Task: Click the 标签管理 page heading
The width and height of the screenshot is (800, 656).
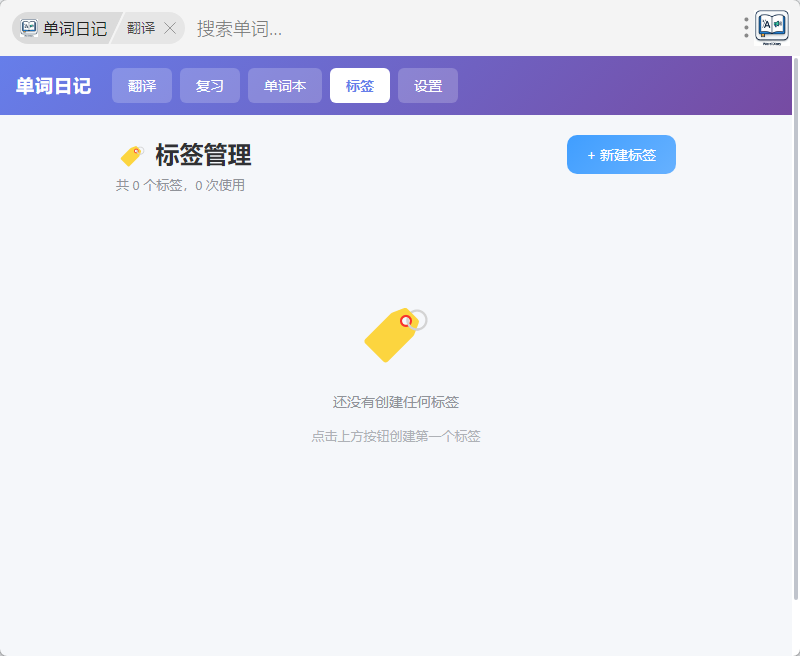Action: click(x=203, y=155)
